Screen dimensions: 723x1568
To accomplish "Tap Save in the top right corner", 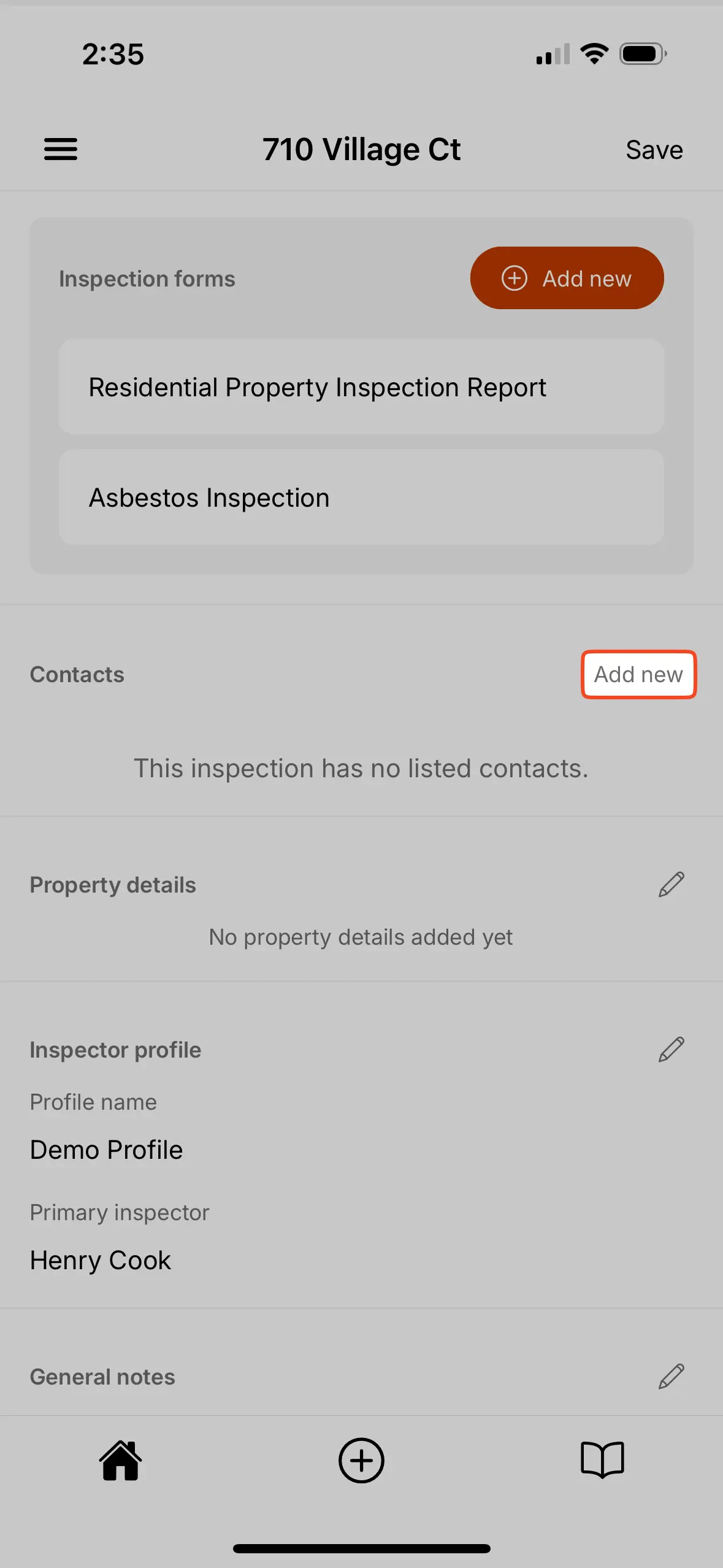I will pyautogui.click(x=654, y=149).
